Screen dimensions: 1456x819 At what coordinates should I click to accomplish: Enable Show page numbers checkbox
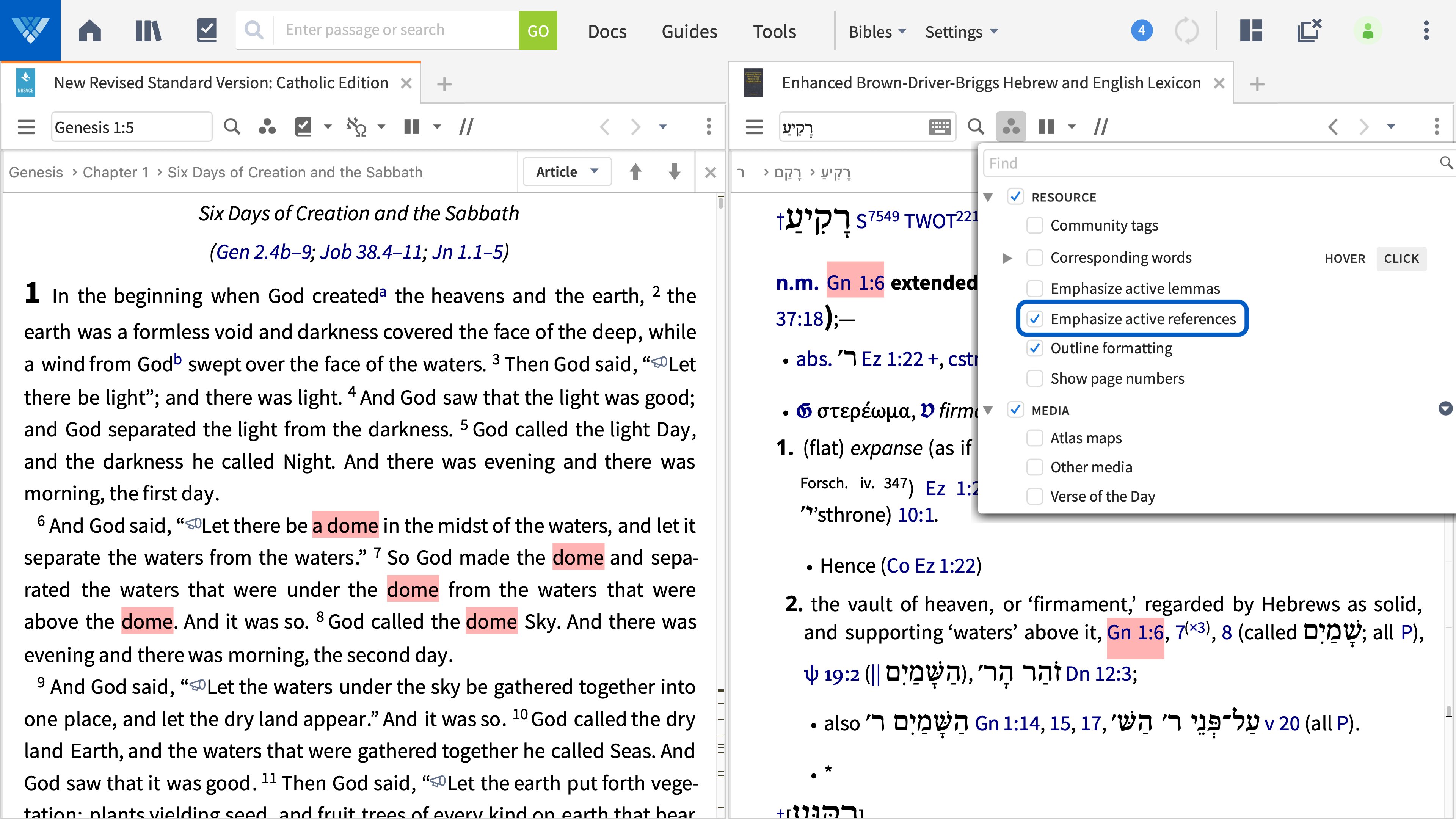[x=1035, y=378]
